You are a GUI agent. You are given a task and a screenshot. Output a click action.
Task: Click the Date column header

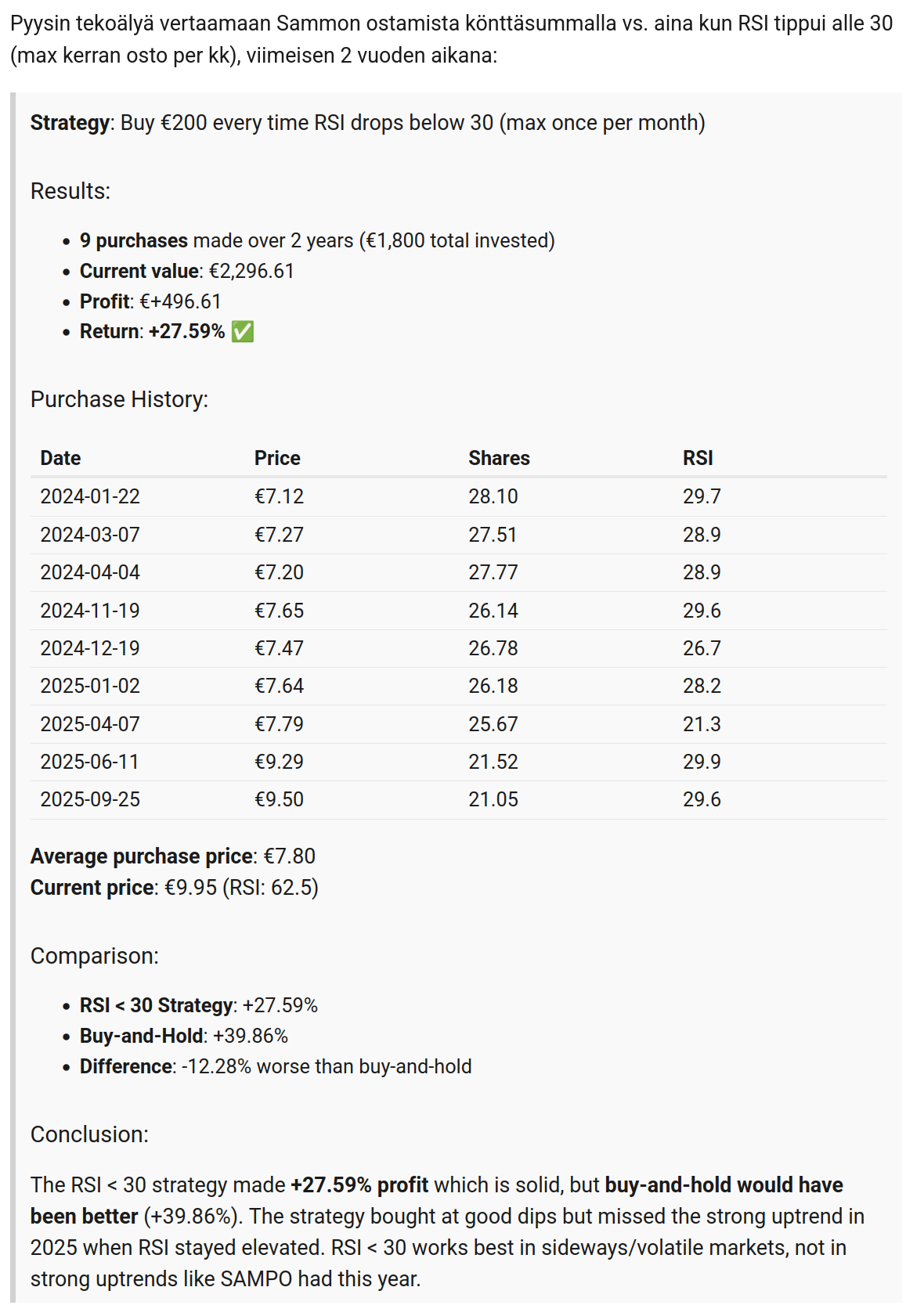pos(60,458)
